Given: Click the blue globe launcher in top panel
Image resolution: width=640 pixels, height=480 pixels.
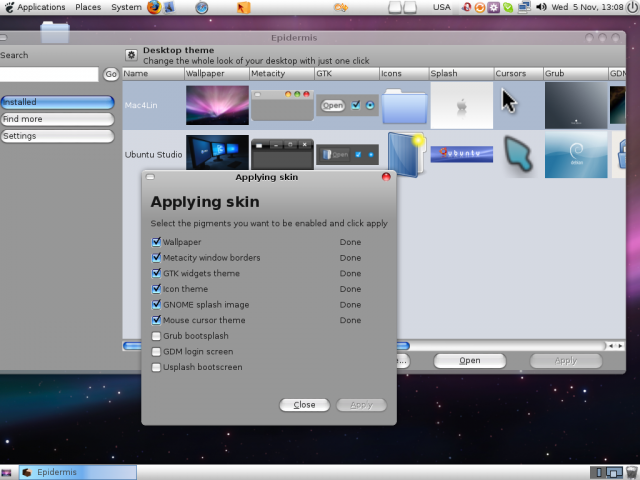Looking at the screenshot, I should (x=202, y=7).
